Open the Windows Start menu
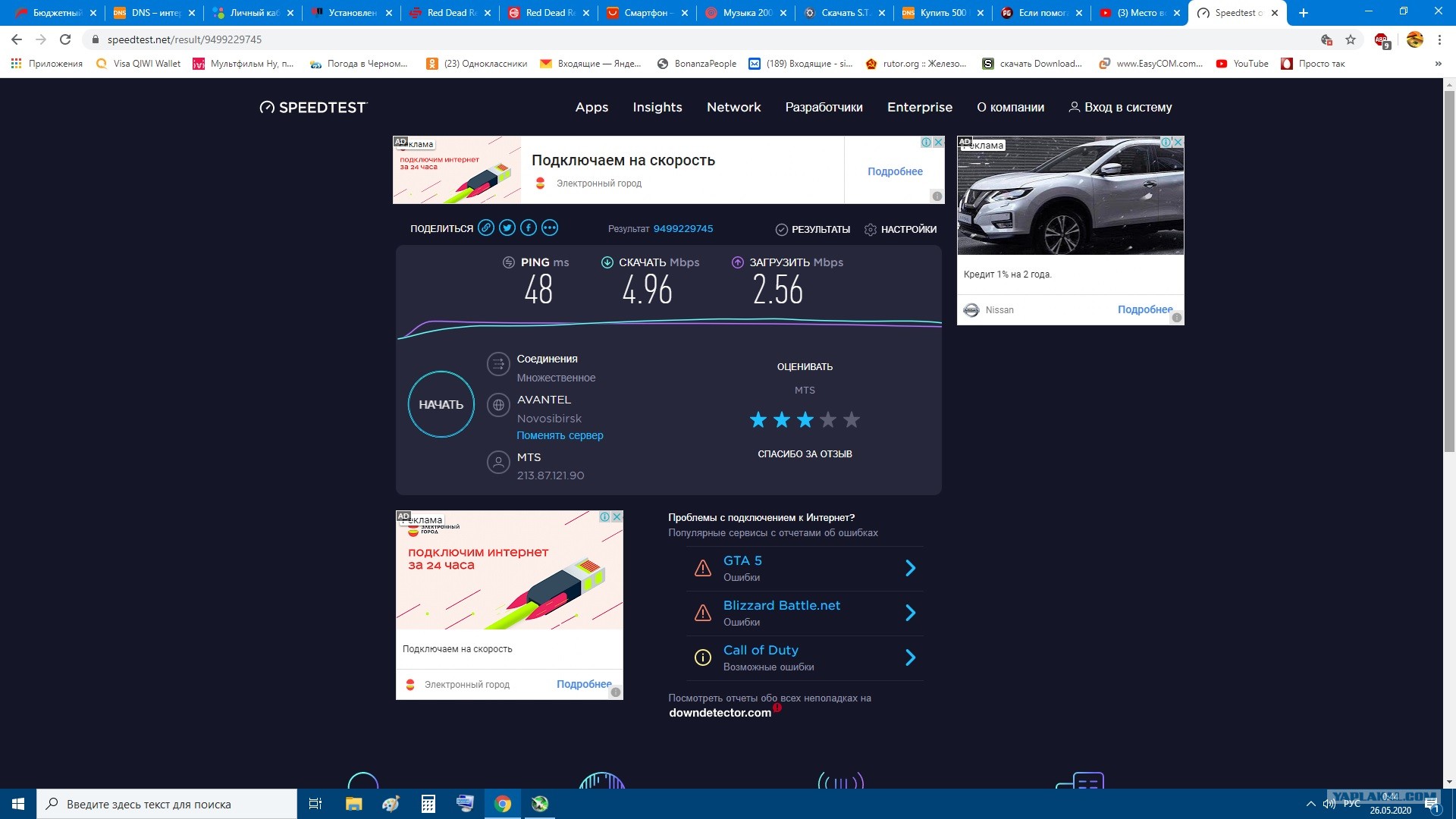Screen dimensions: 1456x819 [18, 804]
